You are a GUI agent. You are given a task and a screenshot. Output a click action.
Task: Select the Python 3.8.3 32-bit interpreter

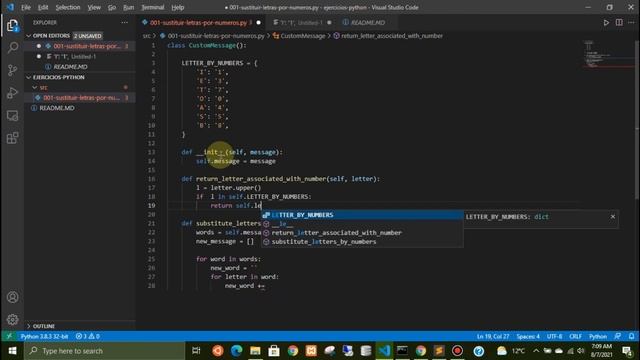pyautogui.click(x=44, y=336)
